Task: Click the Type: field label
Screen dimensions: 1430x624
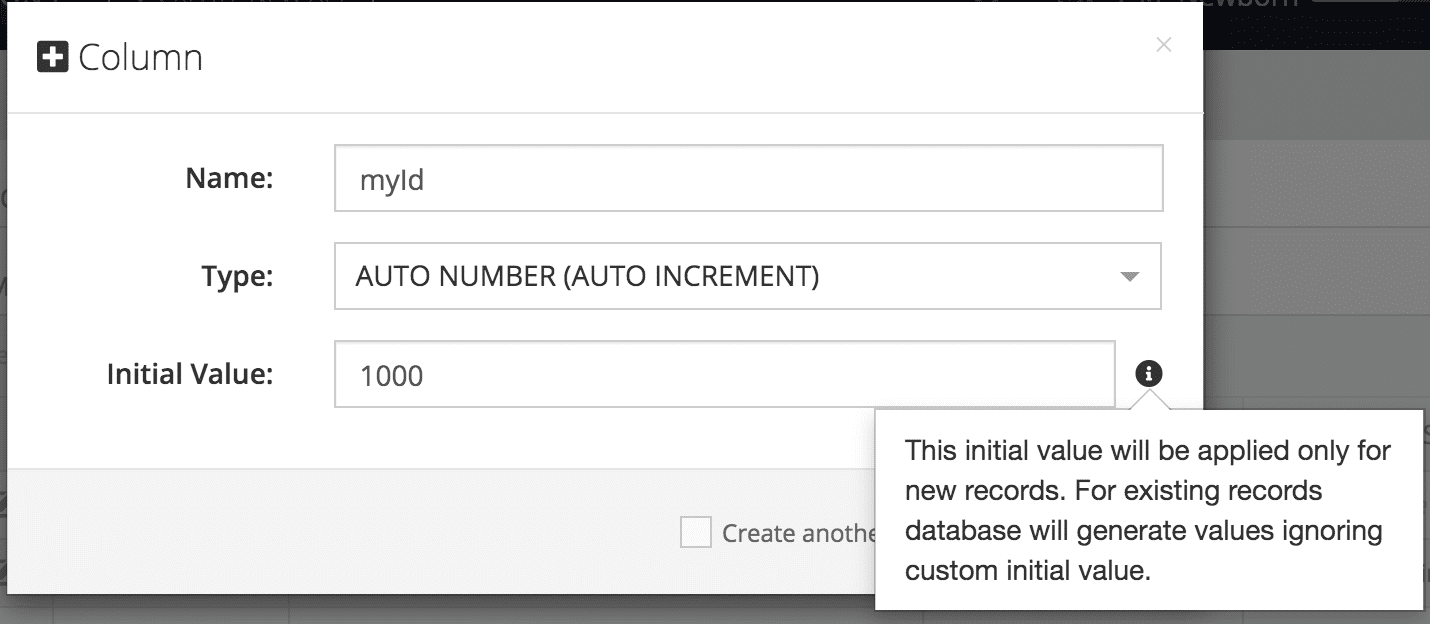Action: pos(237,276)
